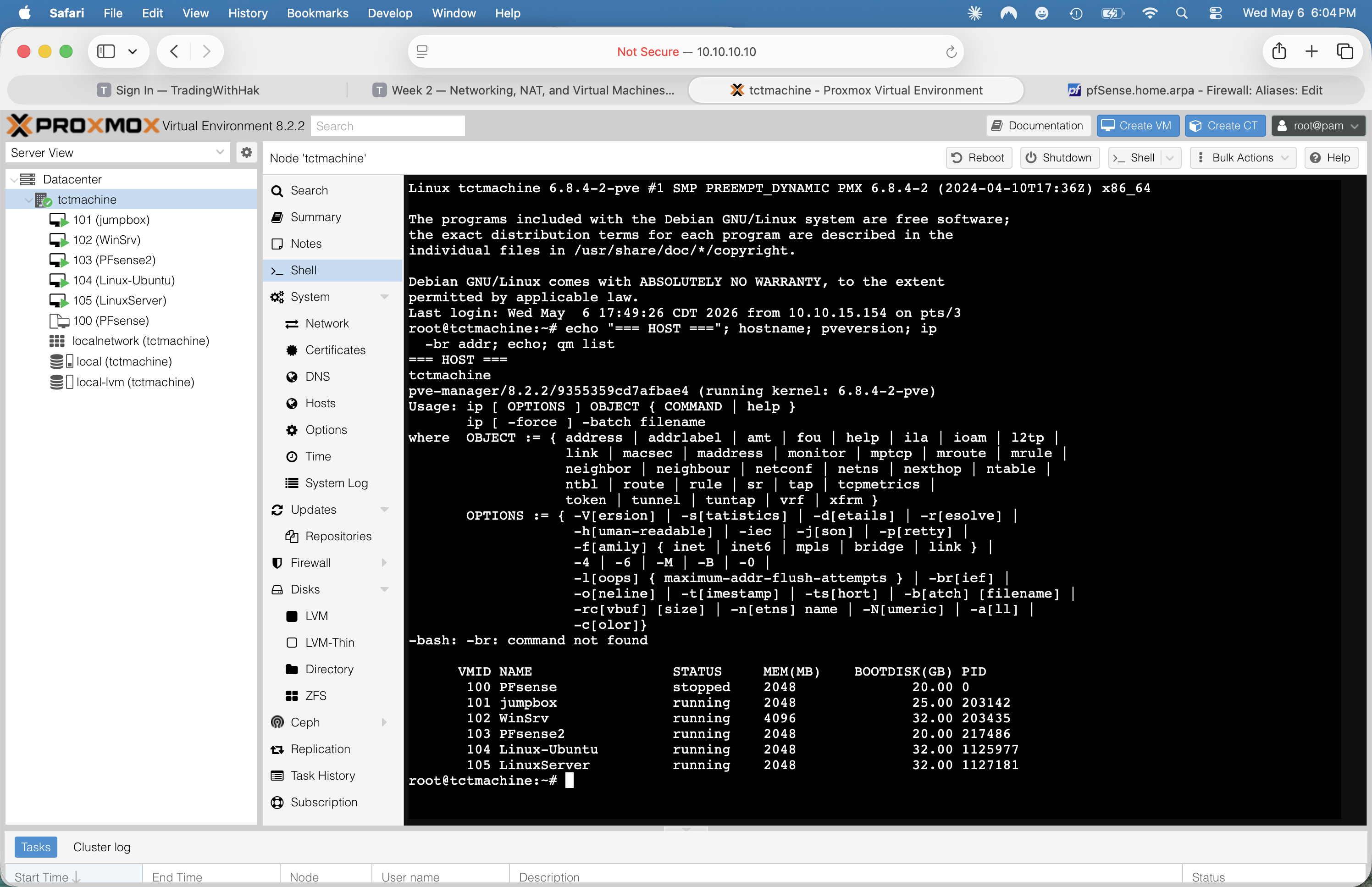This screenshot has width=1372, height=887.
Task: Open the Search panel icon in node menu
Action: [x=277, y=191]
